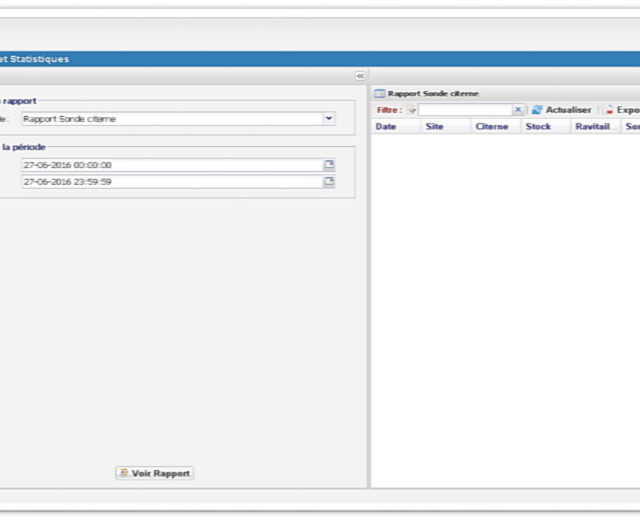Sort by the Date column header
Viewport: 640px width, 520px height.
coord(386,127)
